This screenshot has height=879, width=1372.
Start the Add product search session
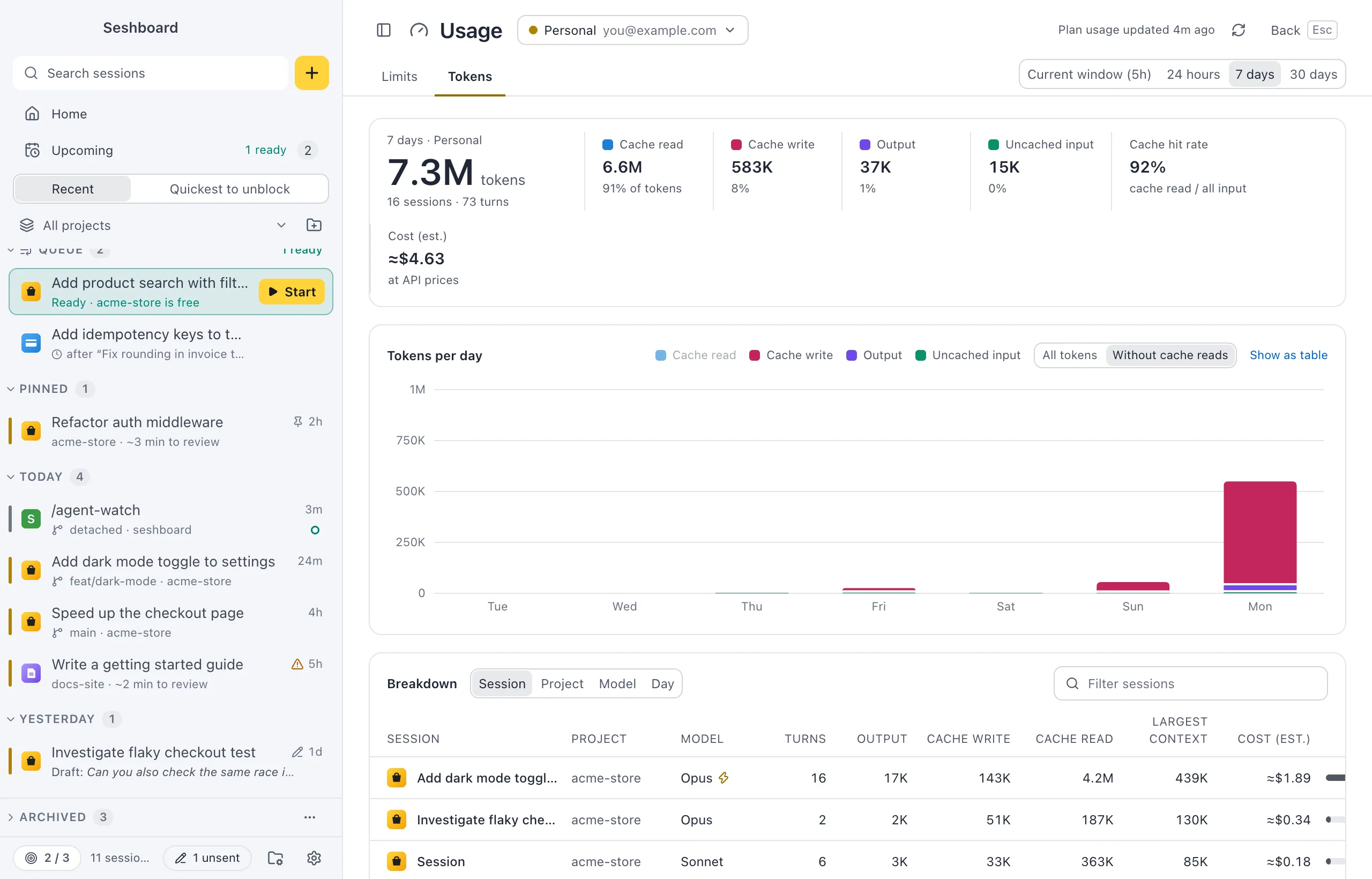(292, 292)
